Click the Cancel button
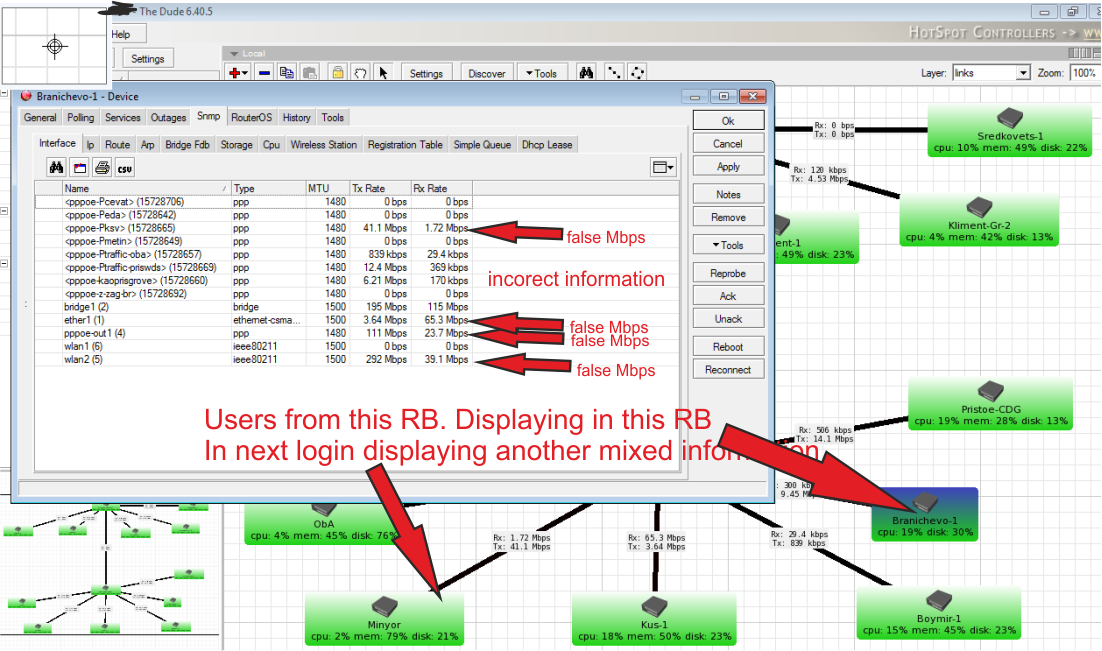Screen dimensions: 1102x651 728,143
